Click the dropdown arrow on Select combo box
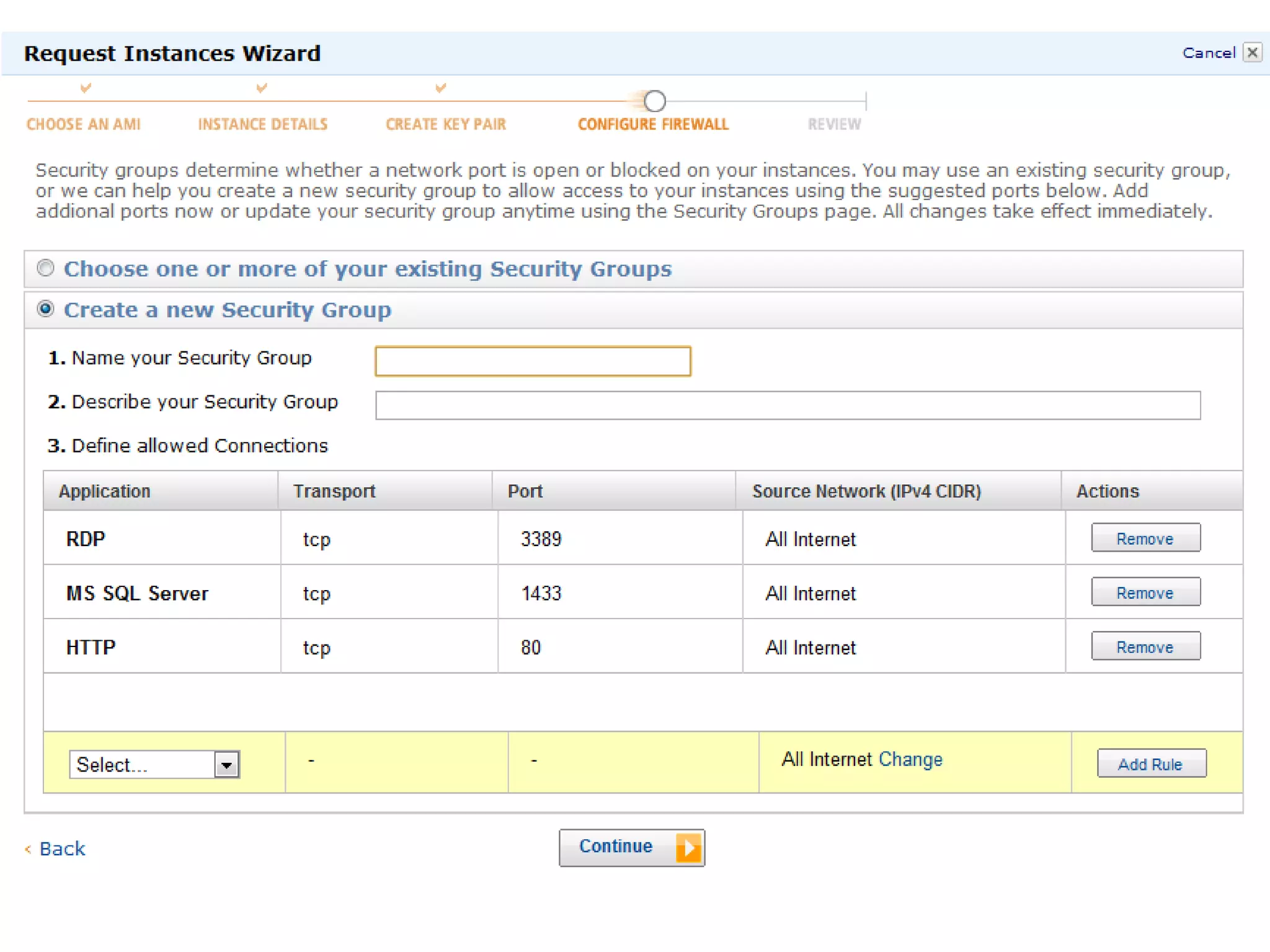This screenshot has width=1270, height=952. tap(227, 764)
